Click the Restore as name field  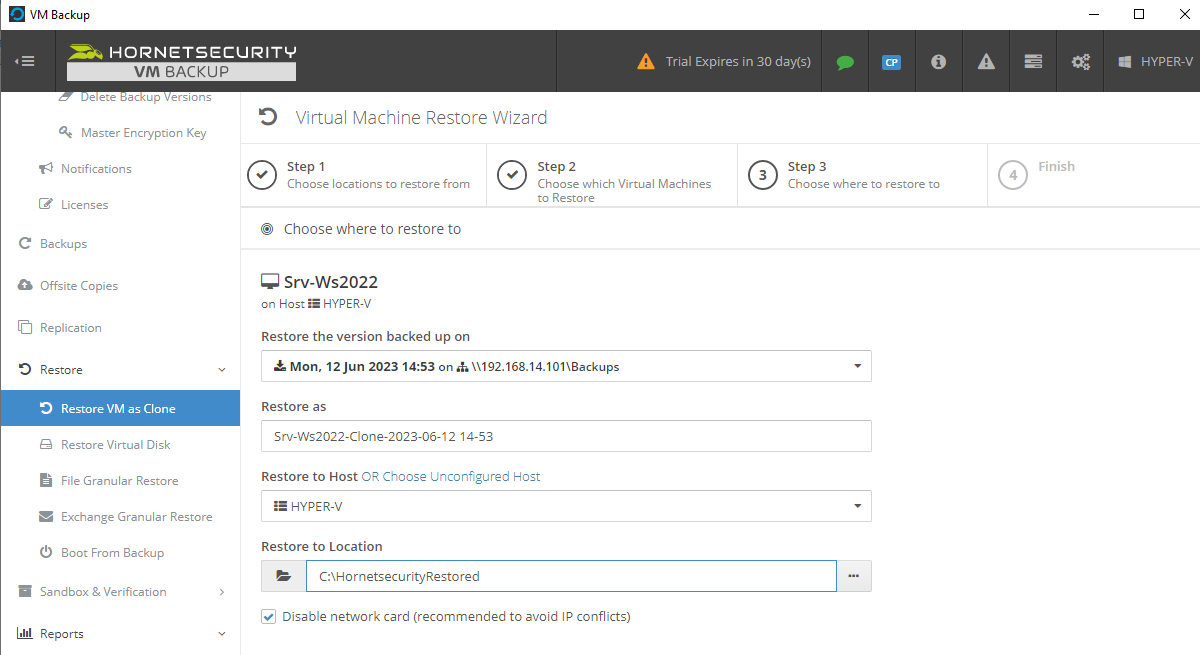pos(566,436)
